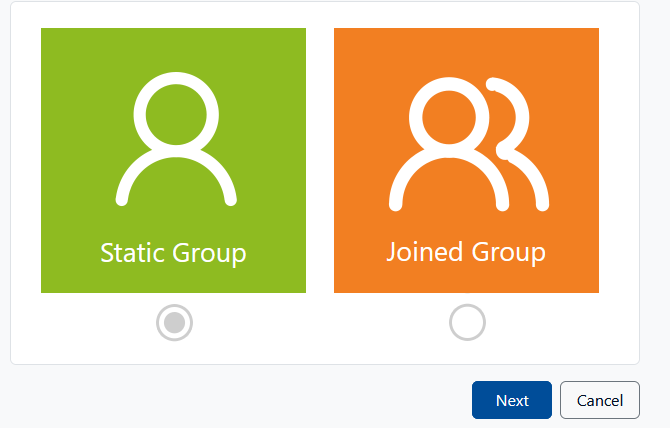This screenshot has width=670, height=428.
Task: Enable the unselected radio below orange tile
Action: 467,322
